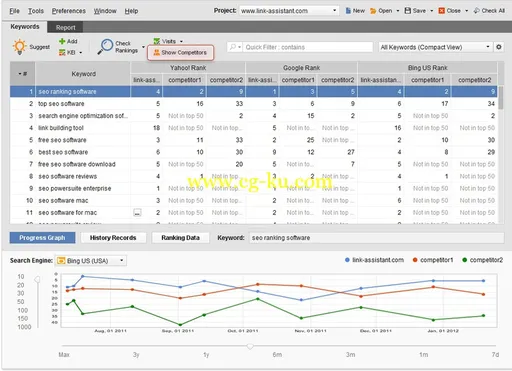Select the 'free seo software' row
This screenshot has width=512, height=371.
click(254, 140)
